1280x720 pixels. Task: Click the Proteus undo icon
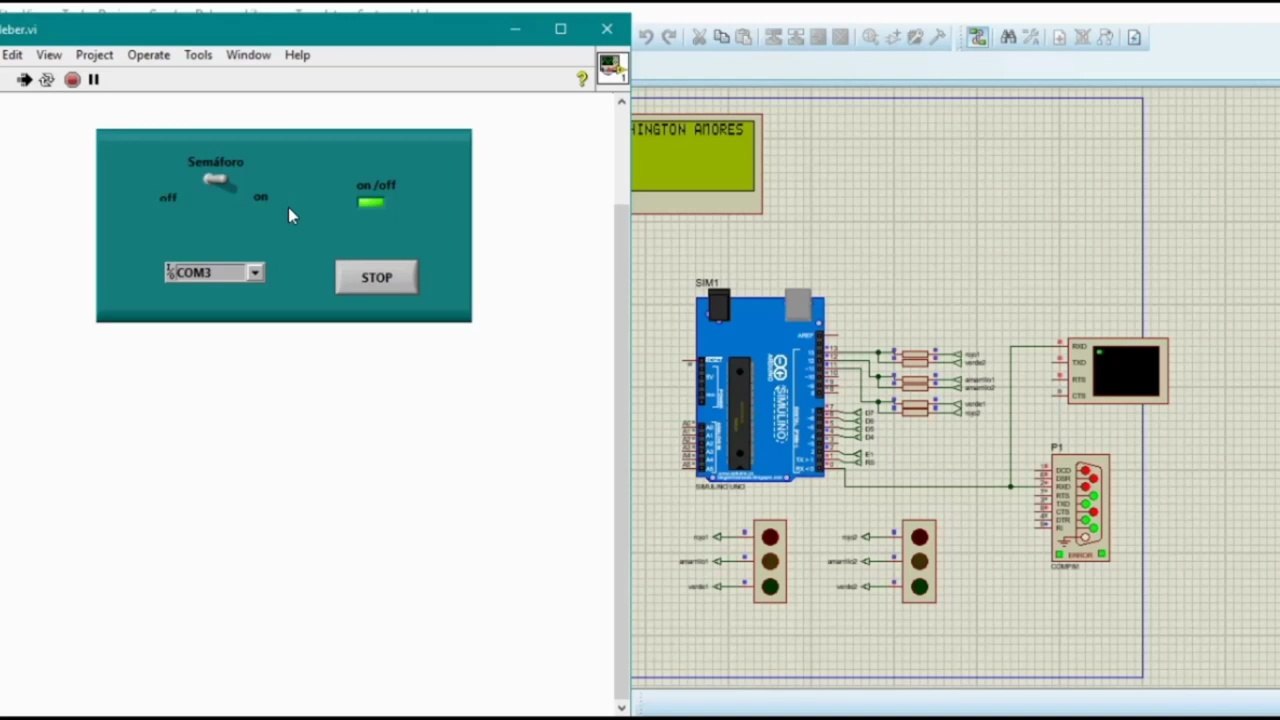646,37
